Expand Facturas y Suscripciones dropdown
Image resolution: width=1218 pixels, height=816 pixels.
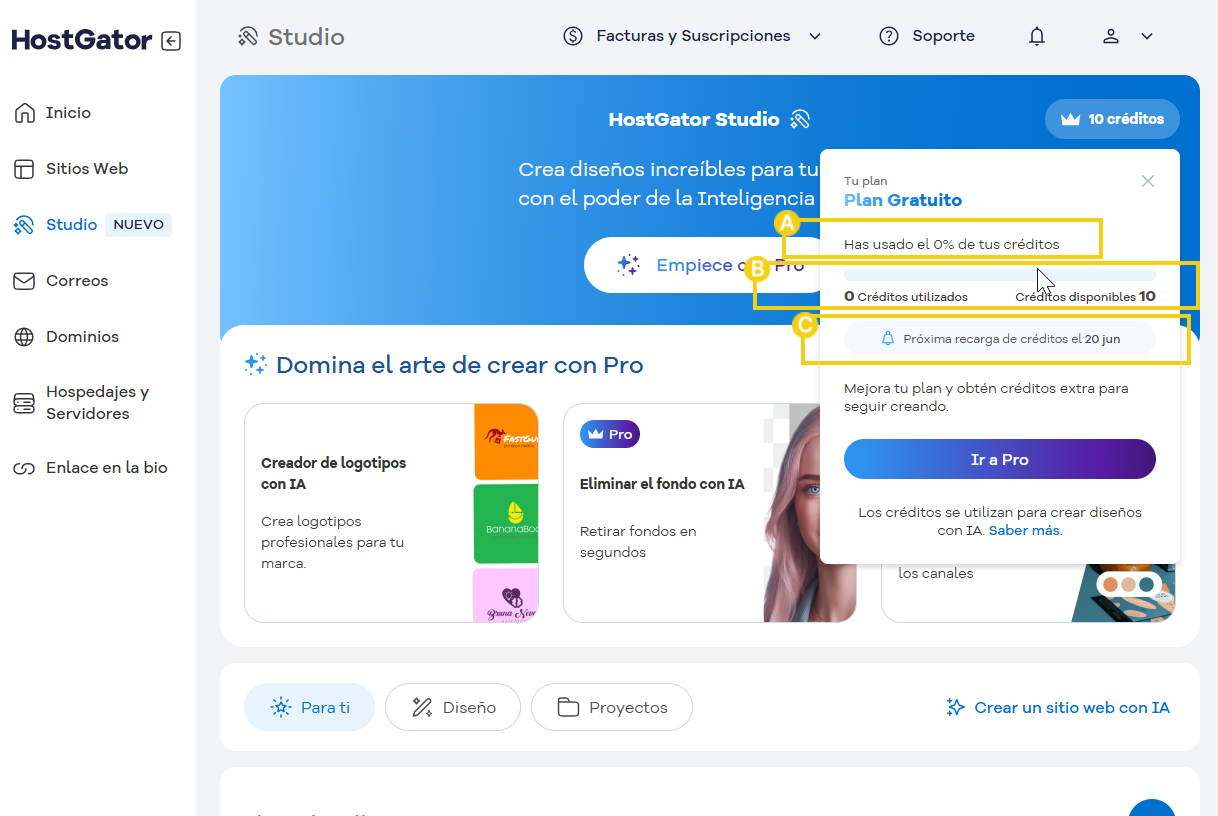[815, 36]
